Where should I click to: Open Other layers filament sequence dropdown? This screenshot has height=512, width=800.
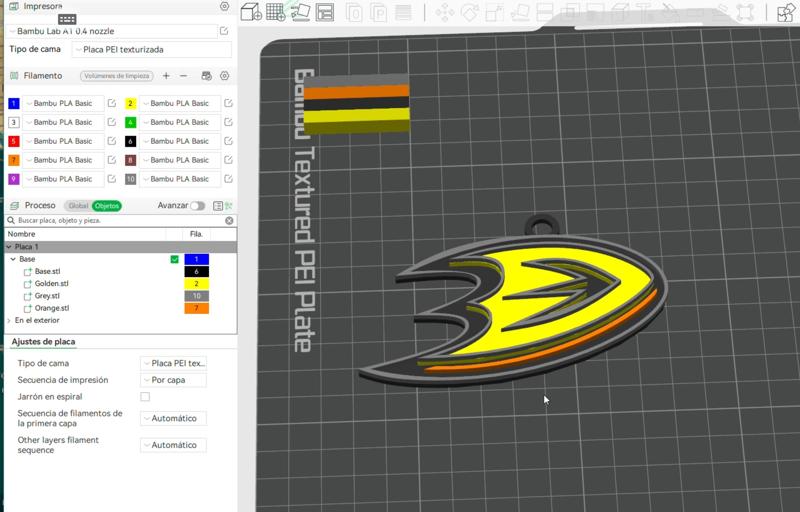coord(173,445)
